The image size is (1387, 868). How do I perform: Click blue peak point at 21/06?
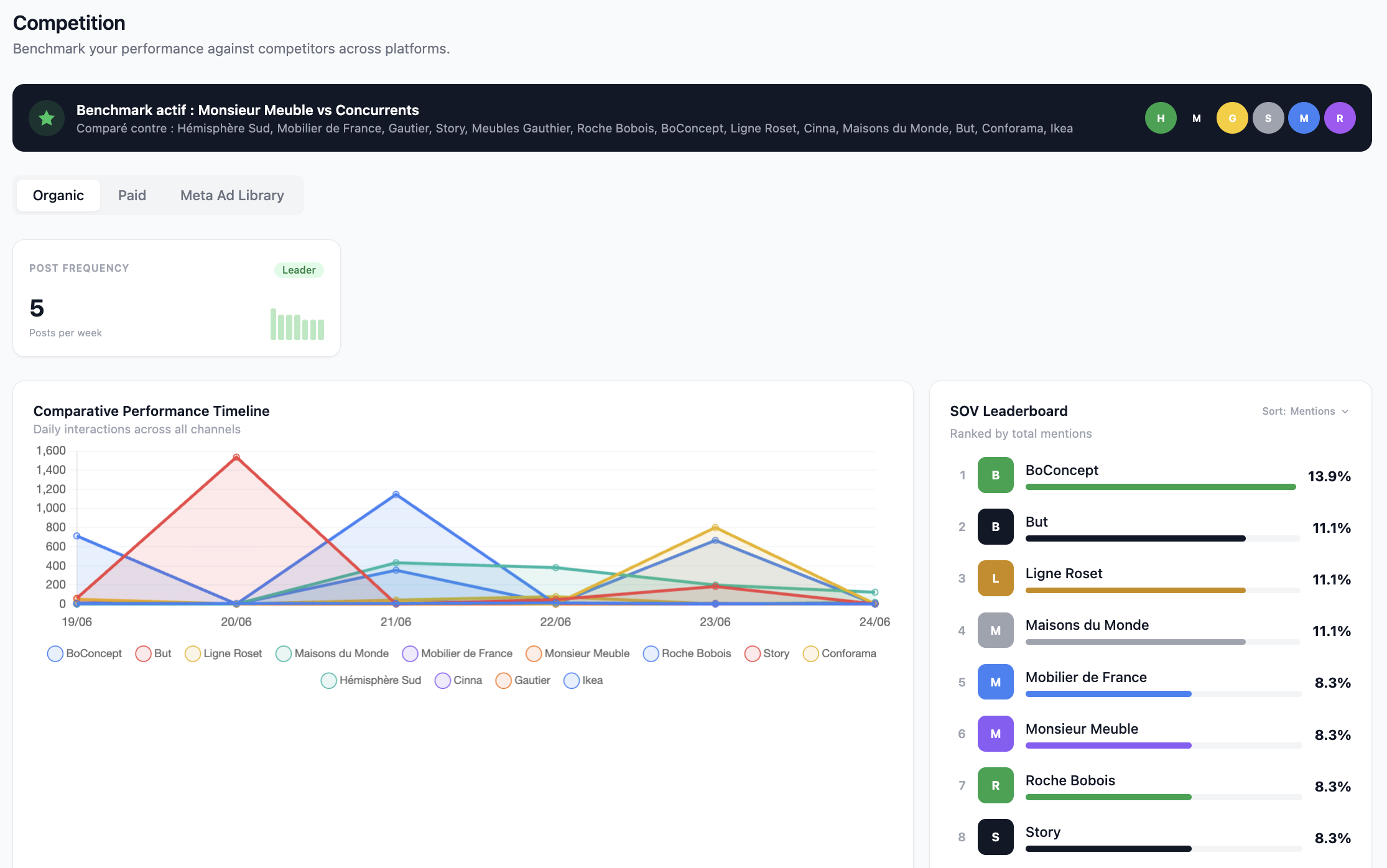pos(396,494)
